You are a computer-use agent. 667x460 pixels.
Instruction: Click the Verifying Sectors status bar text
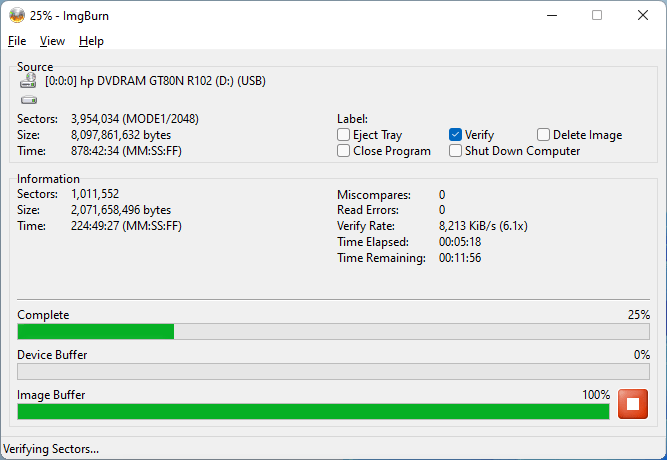(51, 449)
